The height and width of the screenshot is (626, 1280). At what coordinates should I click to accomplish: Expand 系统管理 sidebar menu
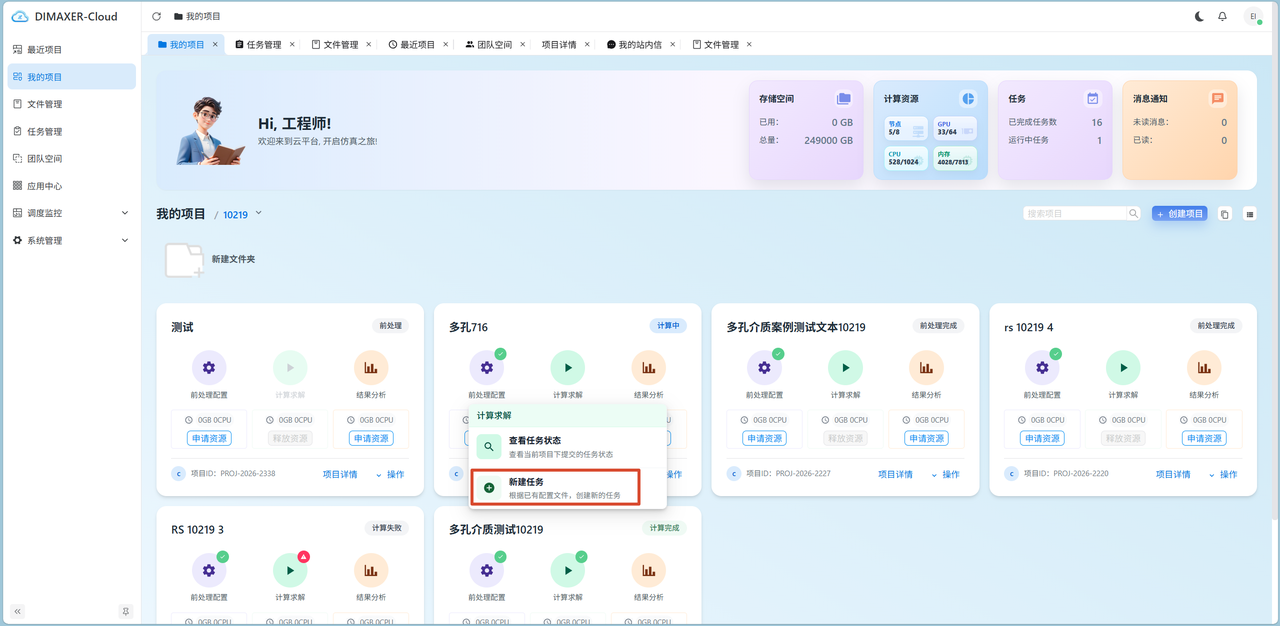[70, 240]
